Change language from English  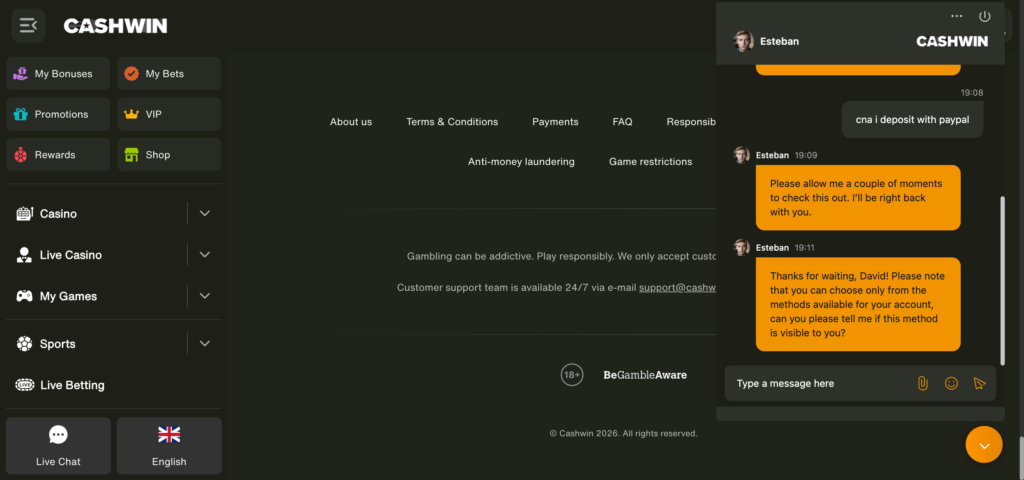click(x=169, y=446)
